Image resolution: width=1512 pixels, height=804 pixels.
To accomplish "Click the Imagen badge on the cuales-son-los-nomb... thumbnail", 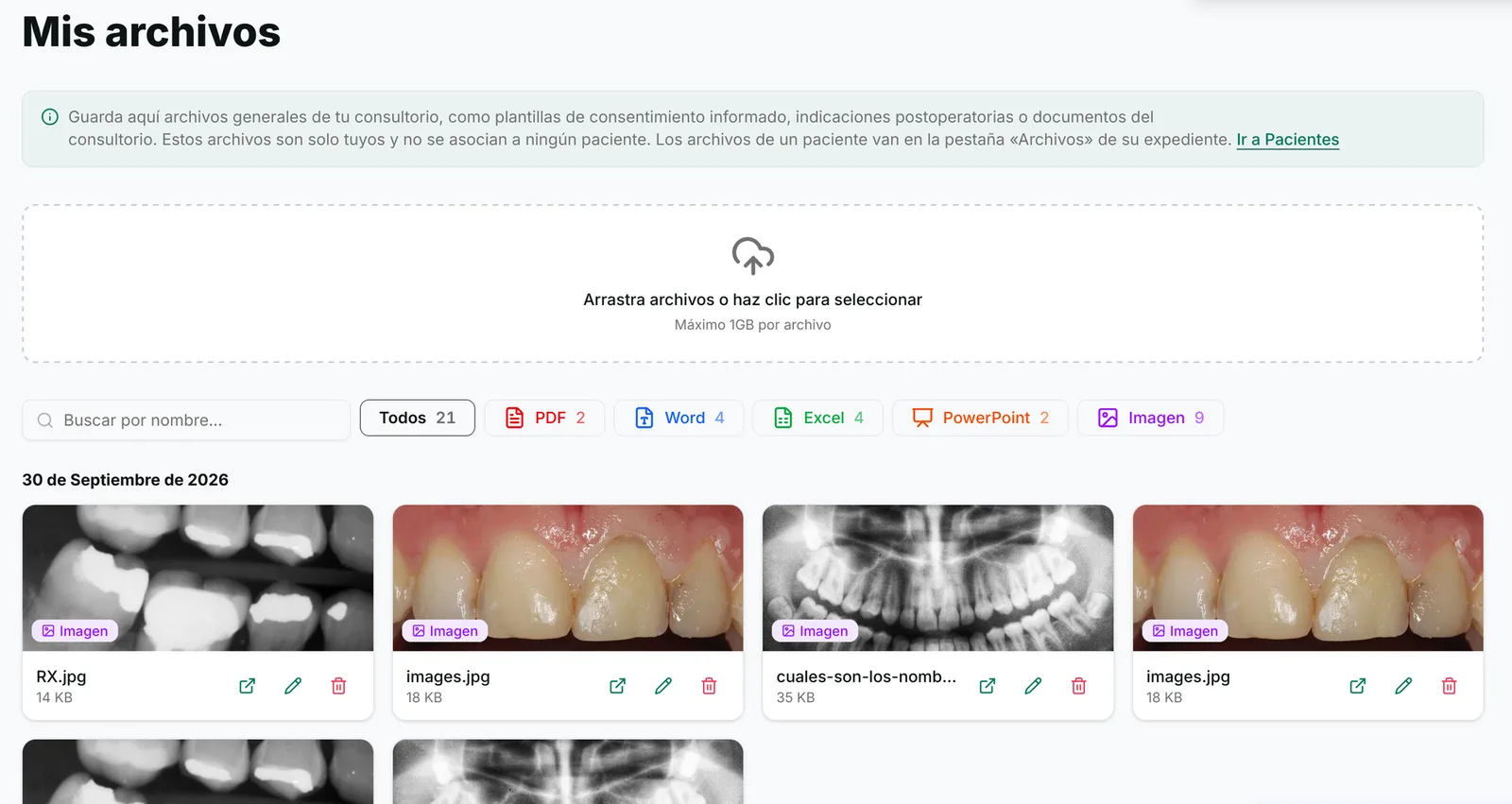I will point(815,631).
